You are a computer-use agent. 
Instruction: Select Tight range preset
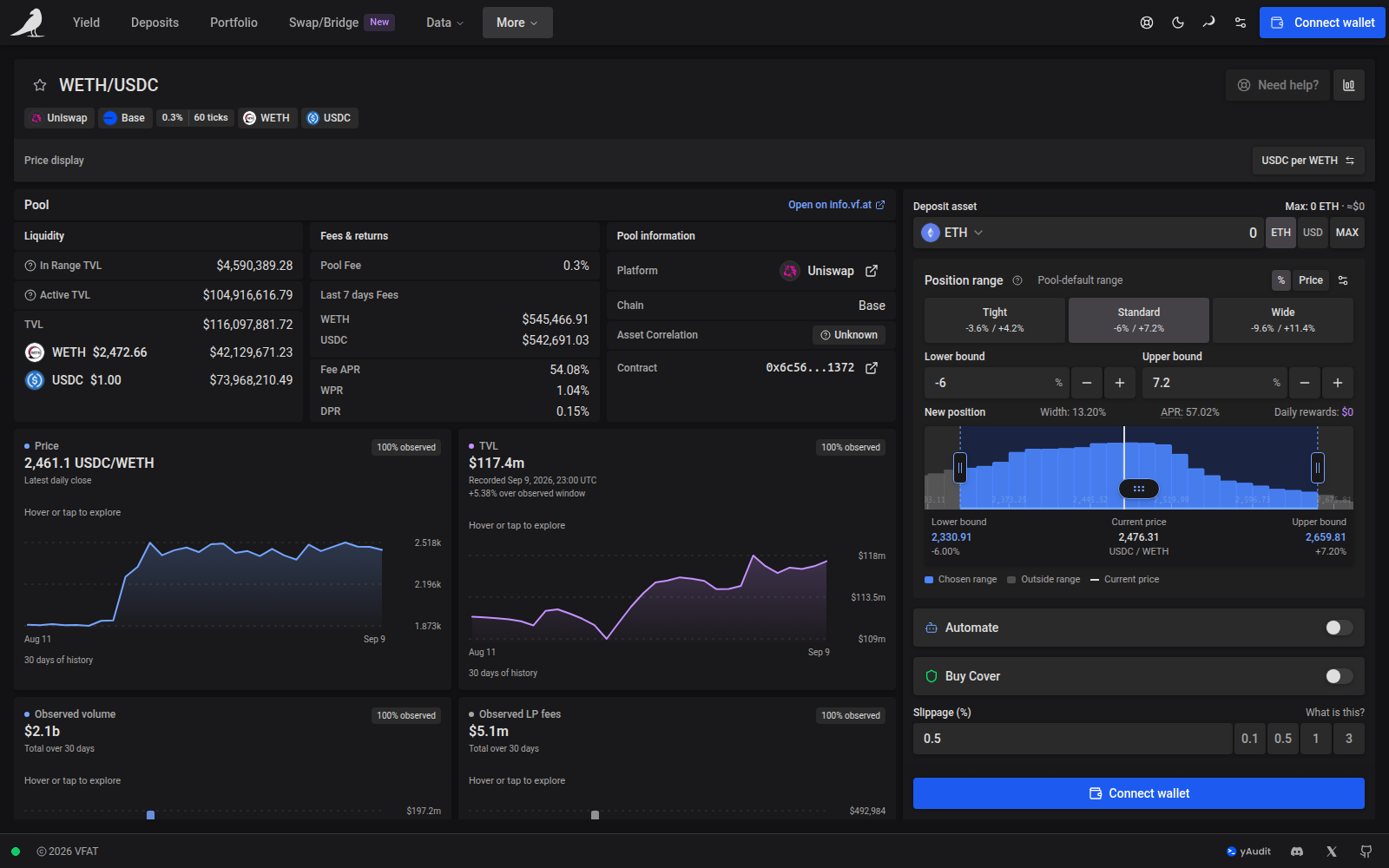pyautogui.click(x=995, y=320)
